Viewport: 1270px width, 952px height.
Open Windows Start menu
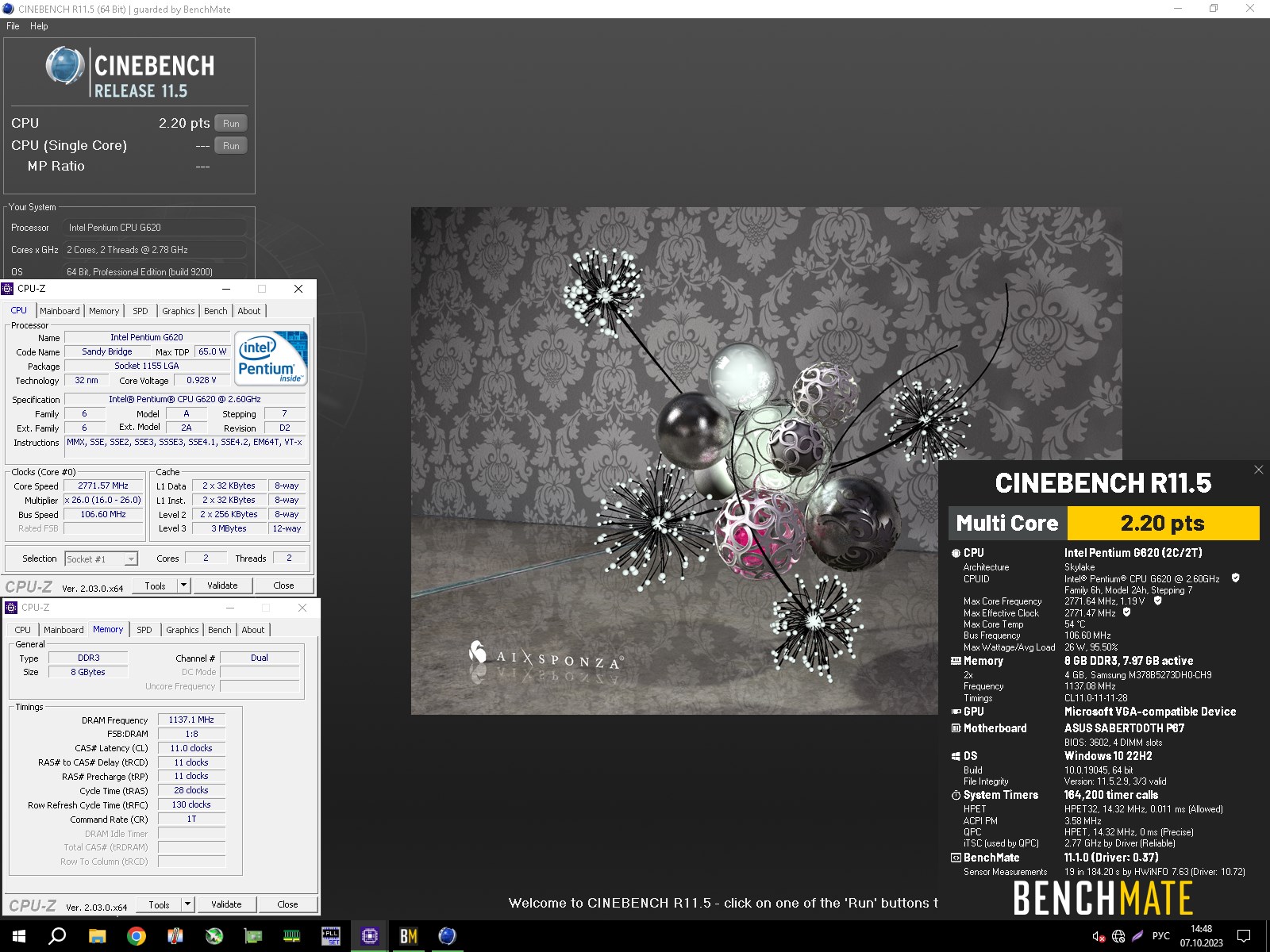[19, 936]
